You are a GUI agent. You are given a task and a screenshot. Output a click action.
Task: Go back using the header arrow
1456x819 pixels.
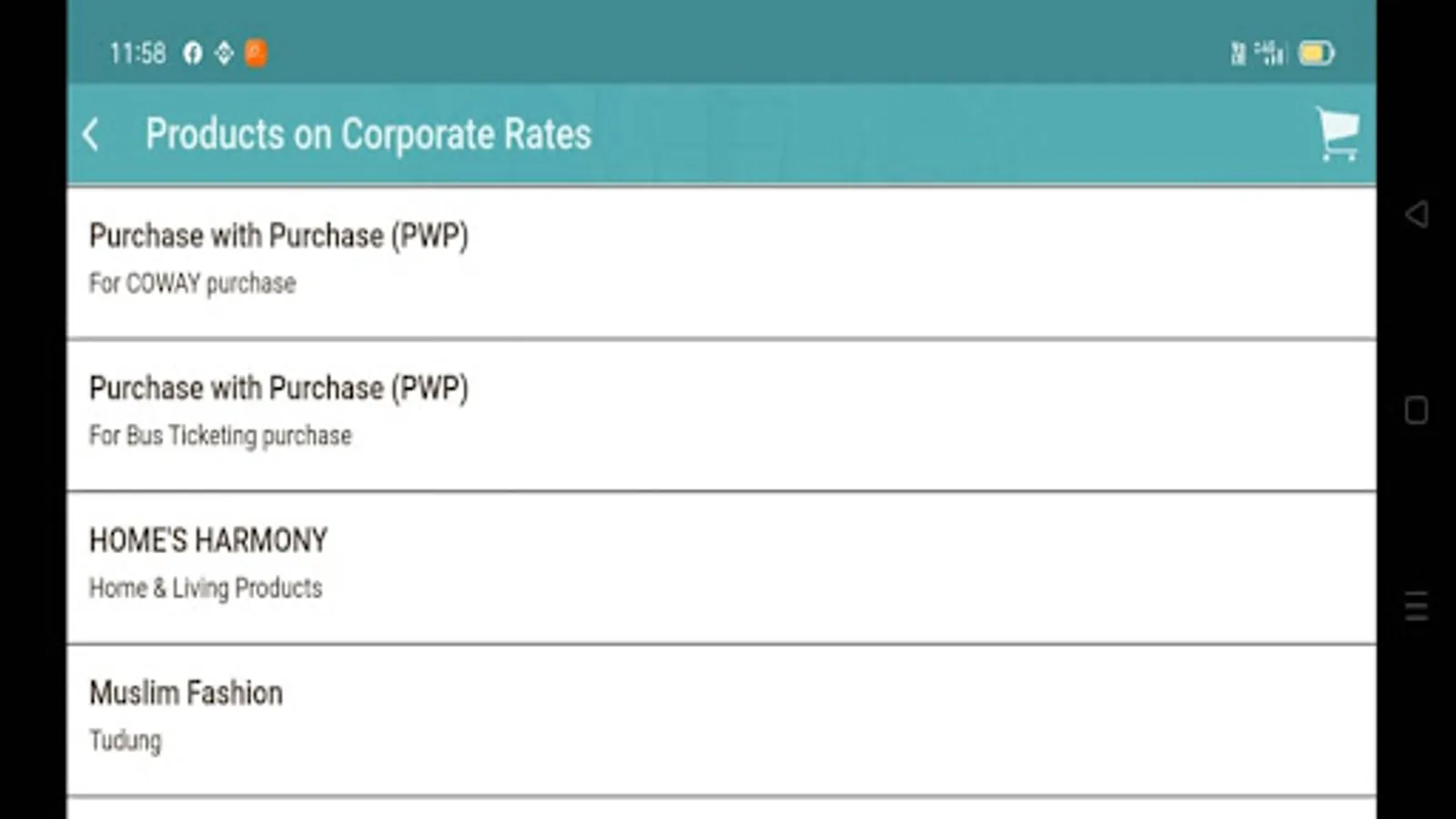pos(91,135)
